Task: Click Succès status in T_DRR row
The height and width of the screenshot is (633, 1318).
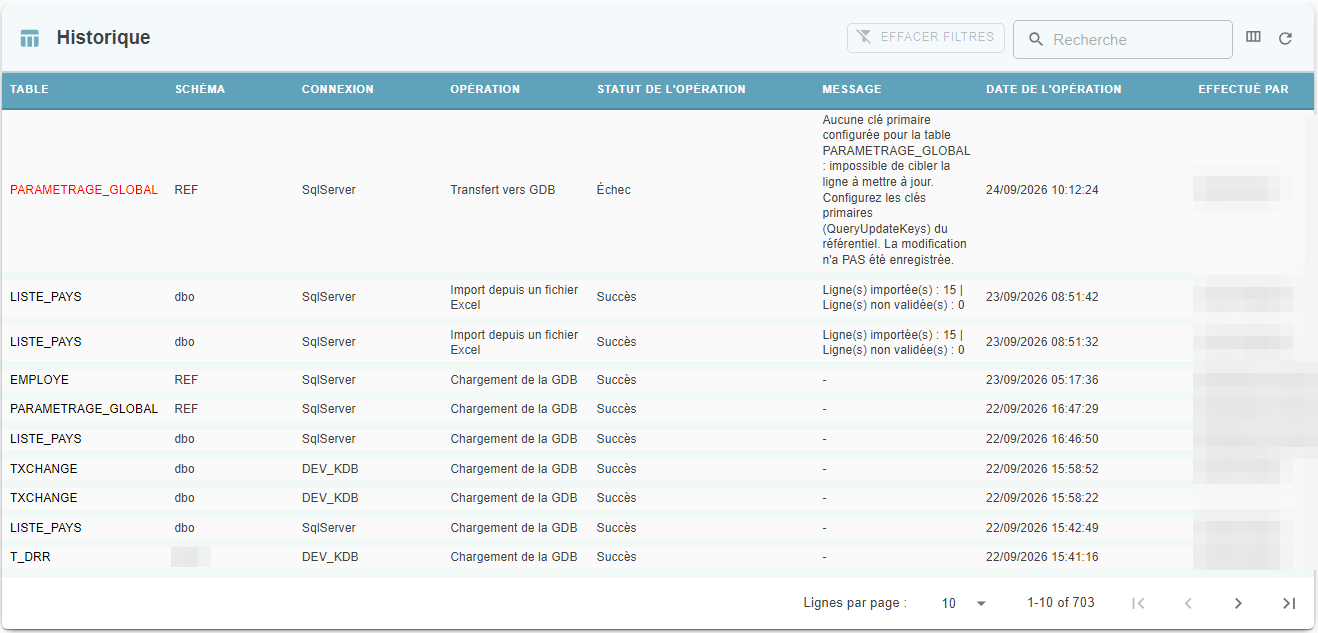Action: (x=616, y=557)
